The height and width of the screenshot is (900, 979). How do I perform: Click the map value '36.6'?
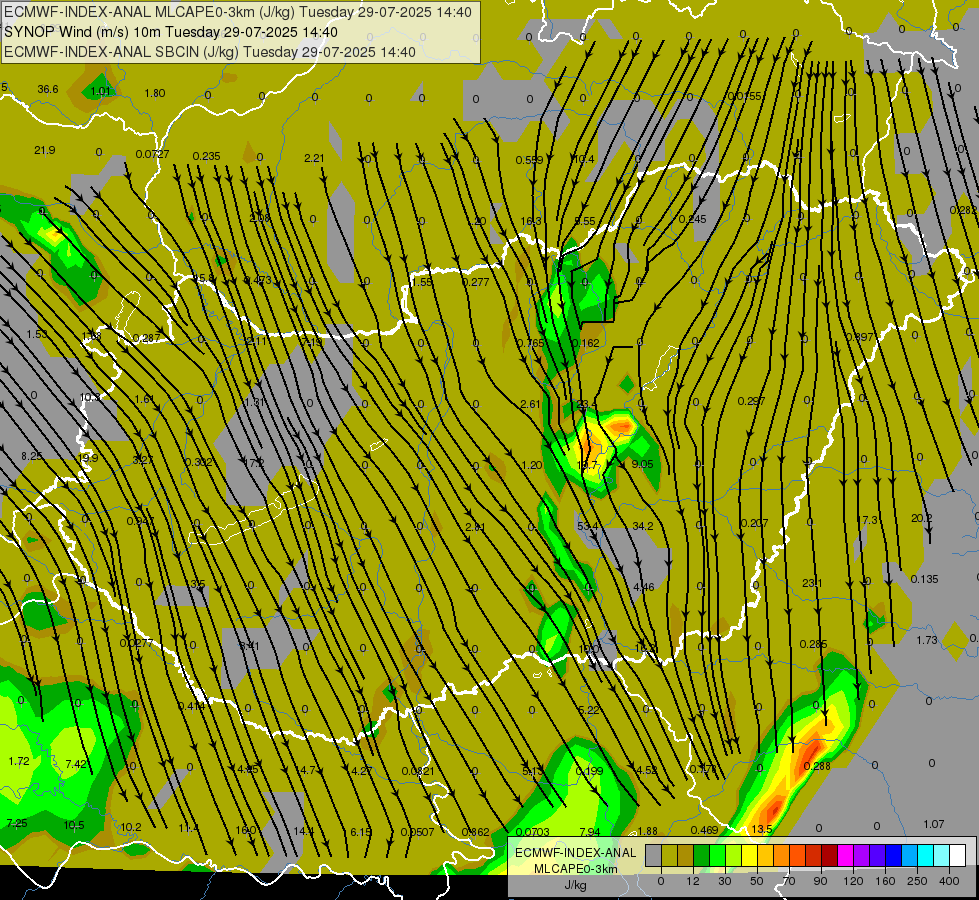pos(47,89)
